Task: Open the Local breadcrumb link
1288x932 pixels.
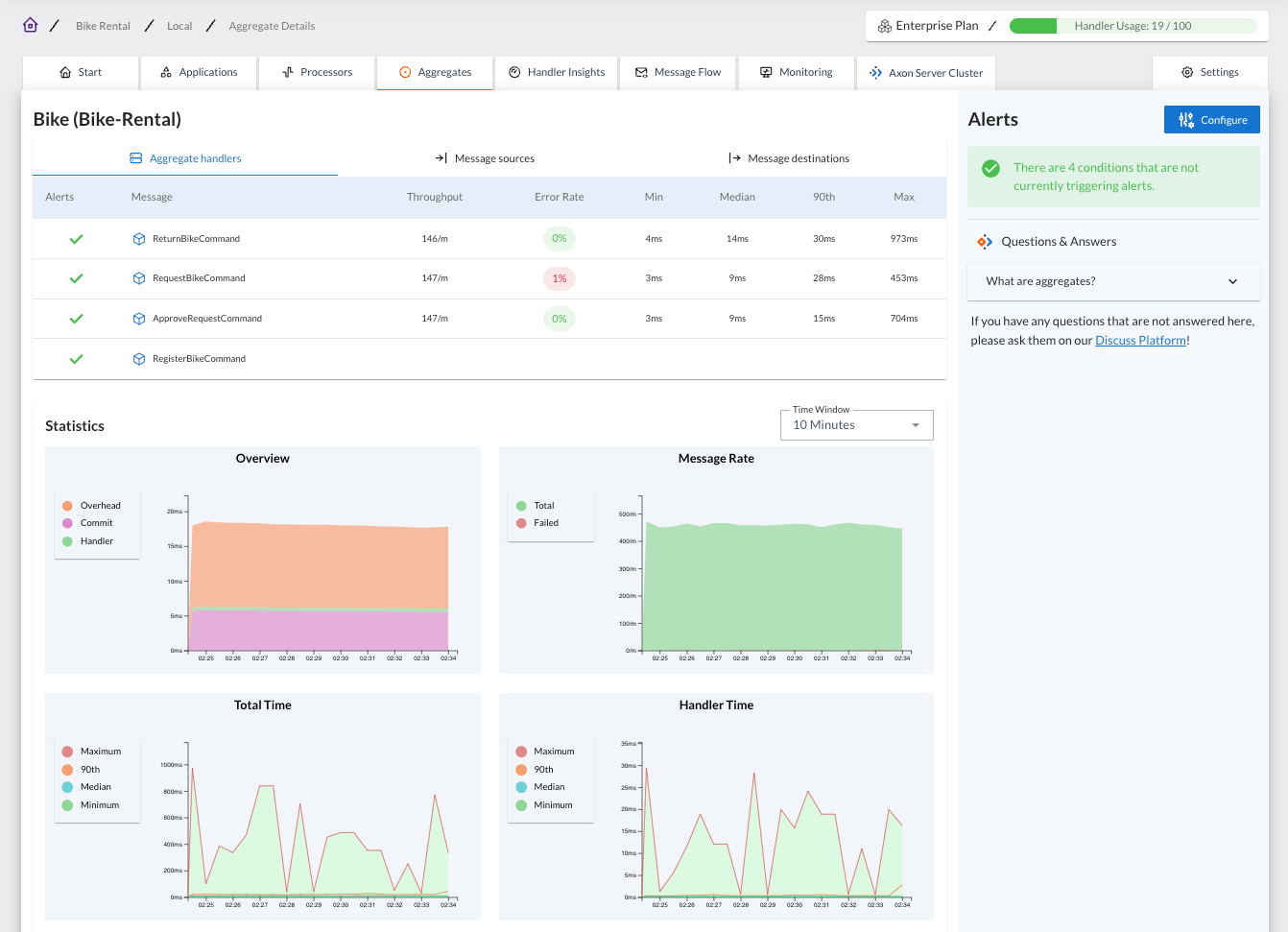Action: point(179,26)
